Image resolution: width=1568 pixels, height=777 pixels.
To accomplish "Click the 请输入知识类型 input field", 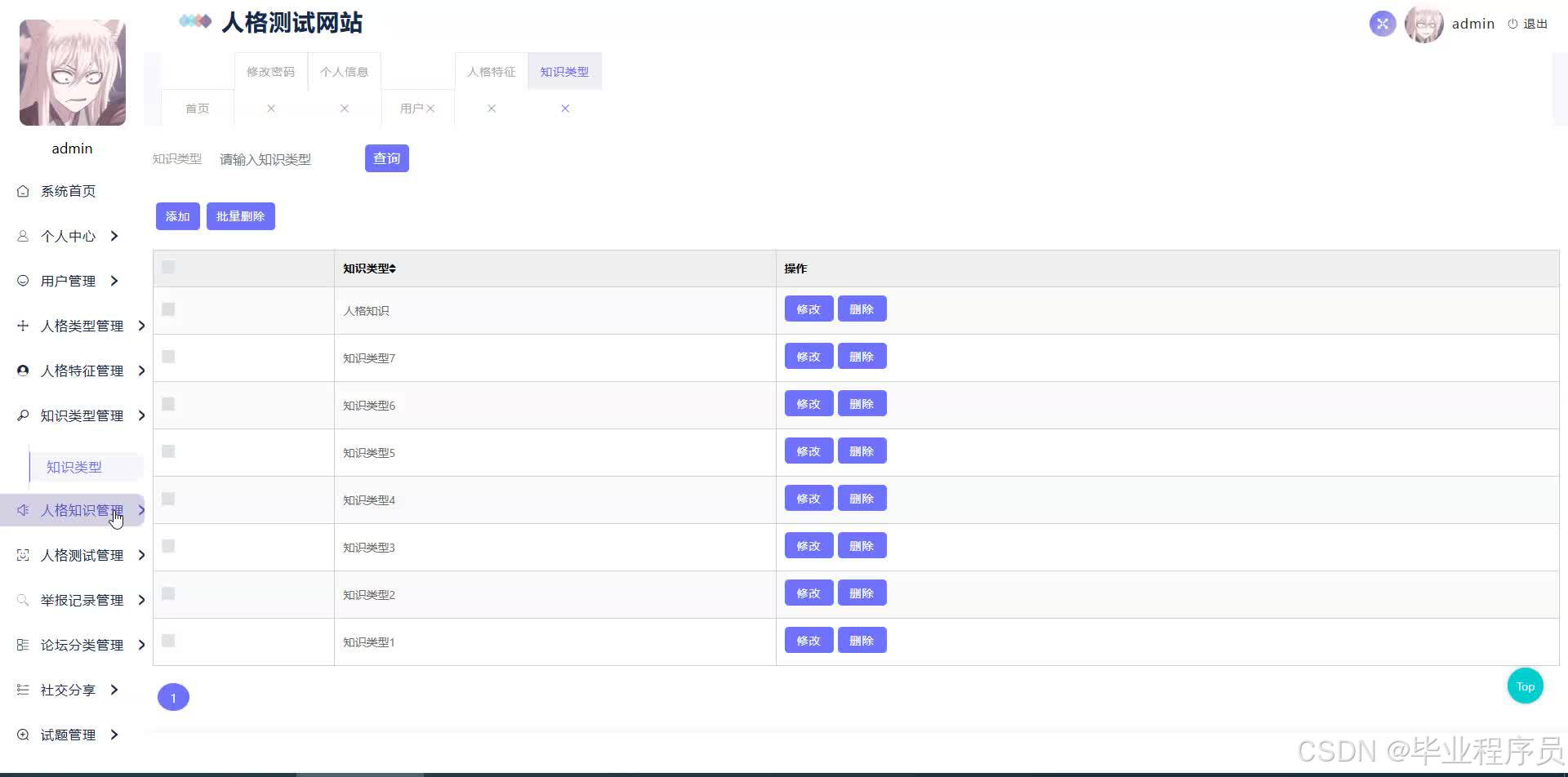I will coord(286,159).
